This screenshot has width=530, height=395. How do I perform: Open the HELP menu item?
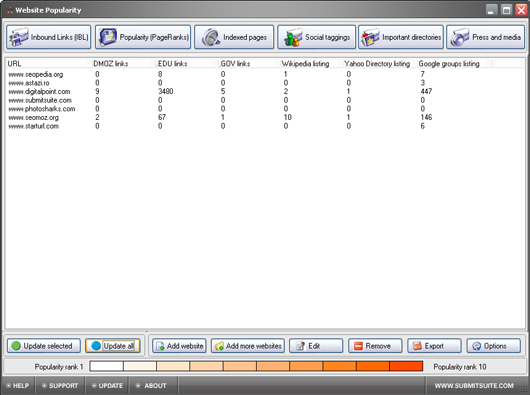(18, 386)
